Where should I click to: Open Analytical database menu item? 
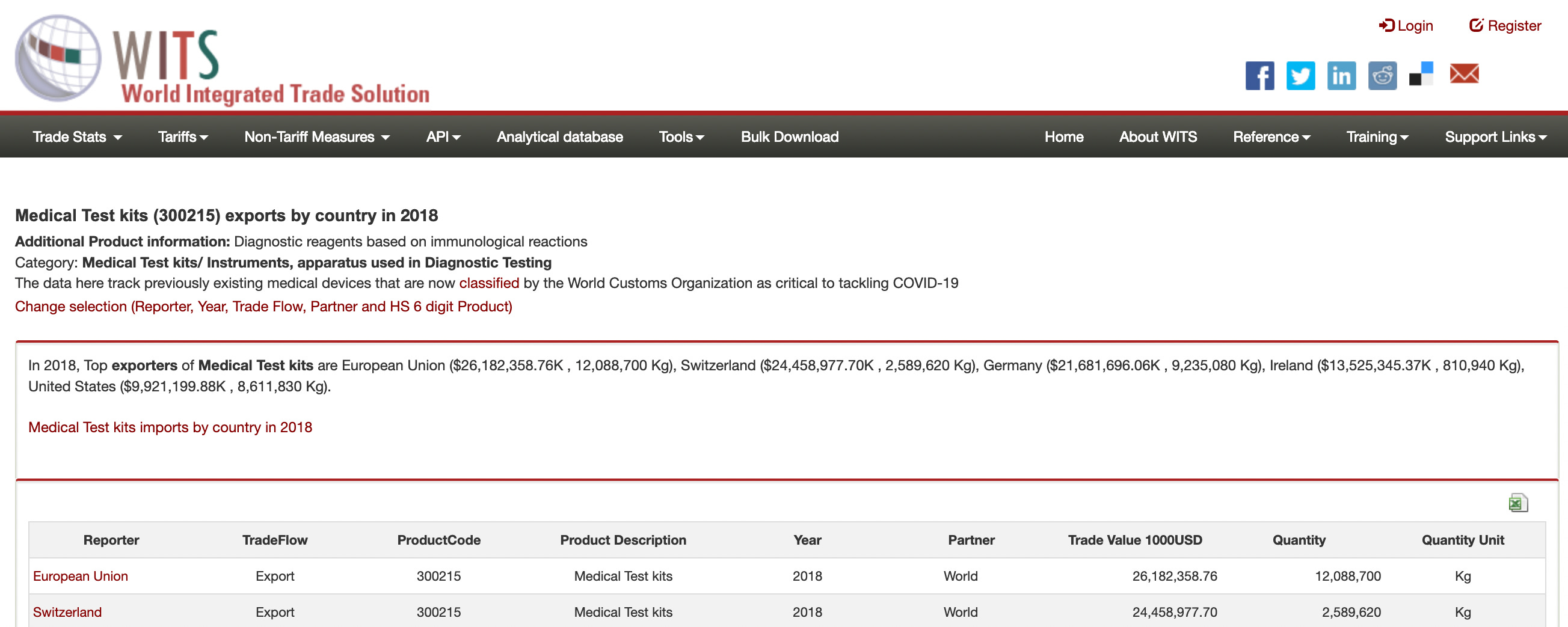coord(559,137)
